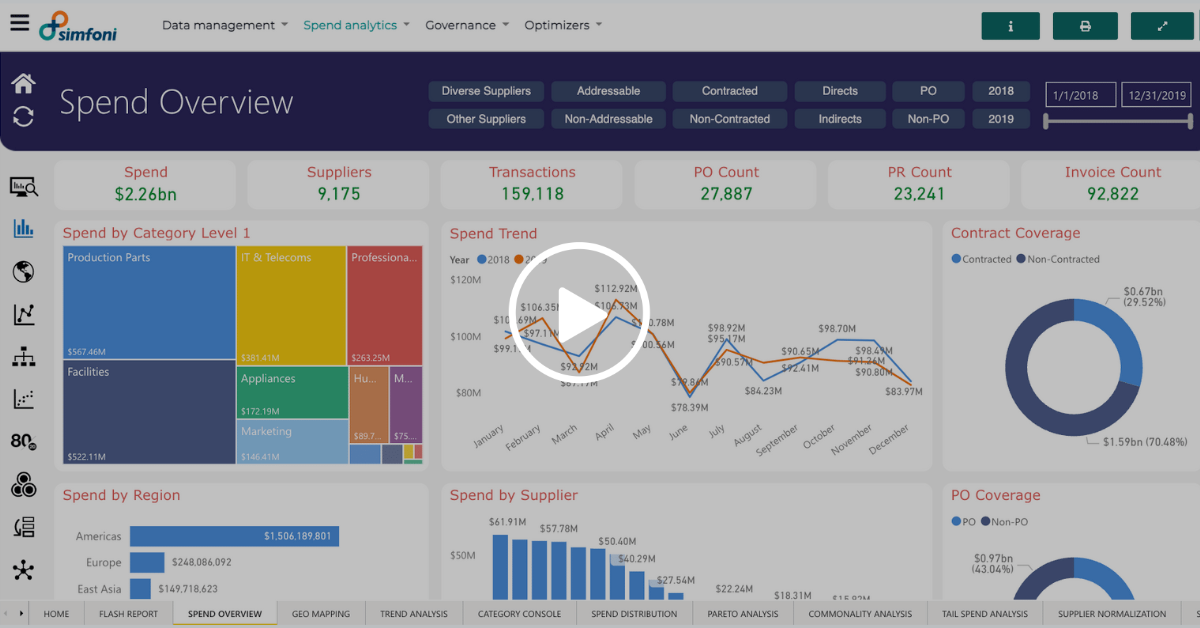Screen dimensions: 1200x628
Task: Expand the Governance menu
Action: point(460,25)
